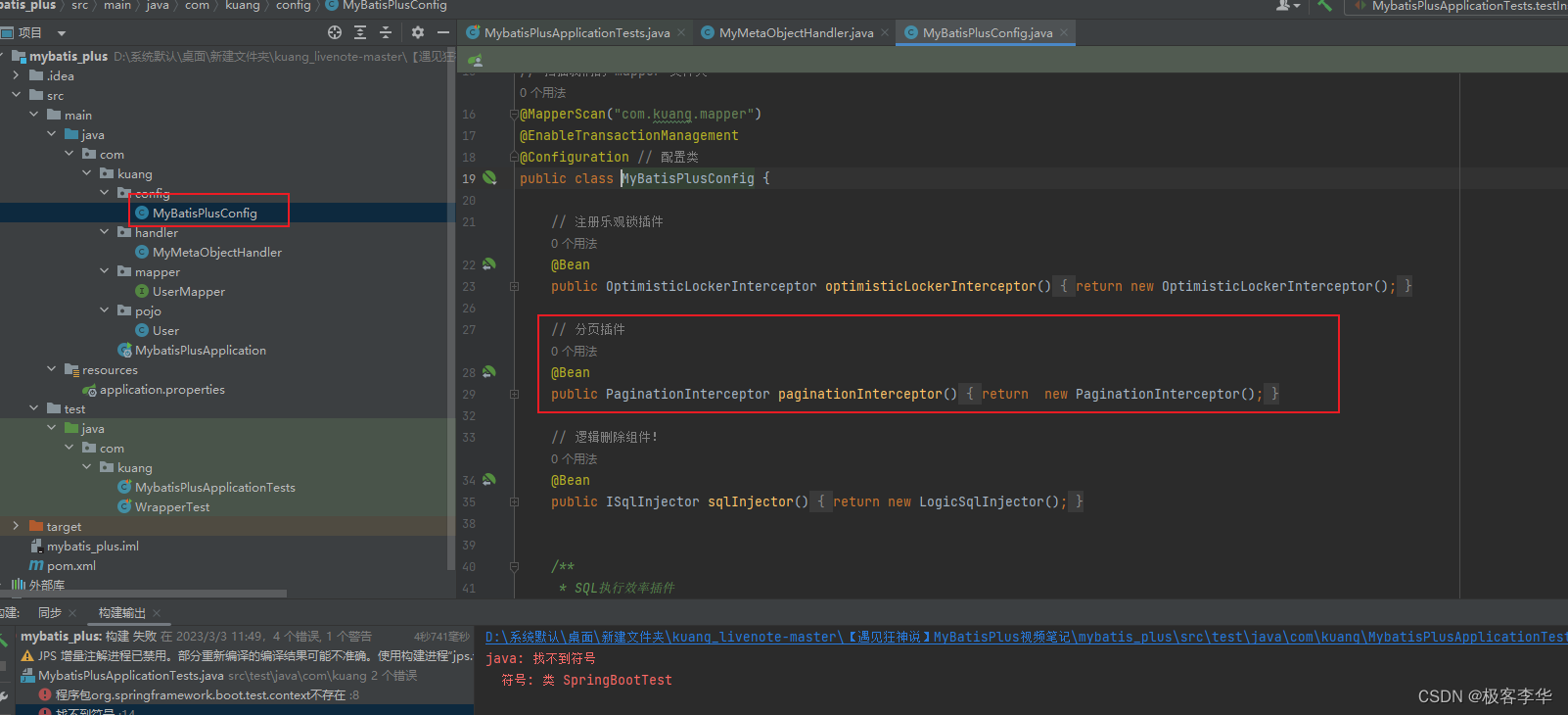
Task: Select MyMetaObjectHandler in project tree
Action: (x=216, y=252)
